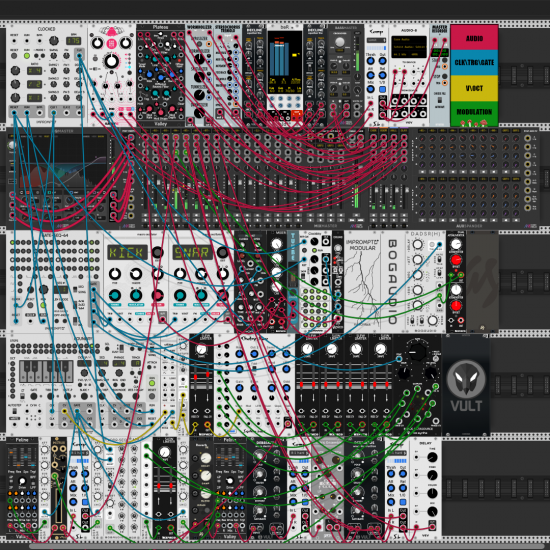This screenshot has width=550, height=550.
Task: Click input 1 jack on Audio-8
Action: click(x=395, y=72)
